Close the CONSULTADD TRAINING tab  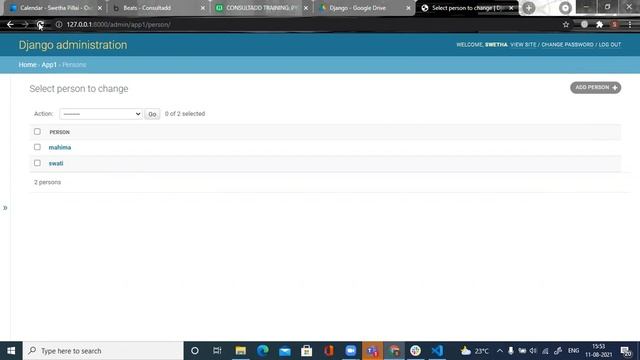[306, 8]
